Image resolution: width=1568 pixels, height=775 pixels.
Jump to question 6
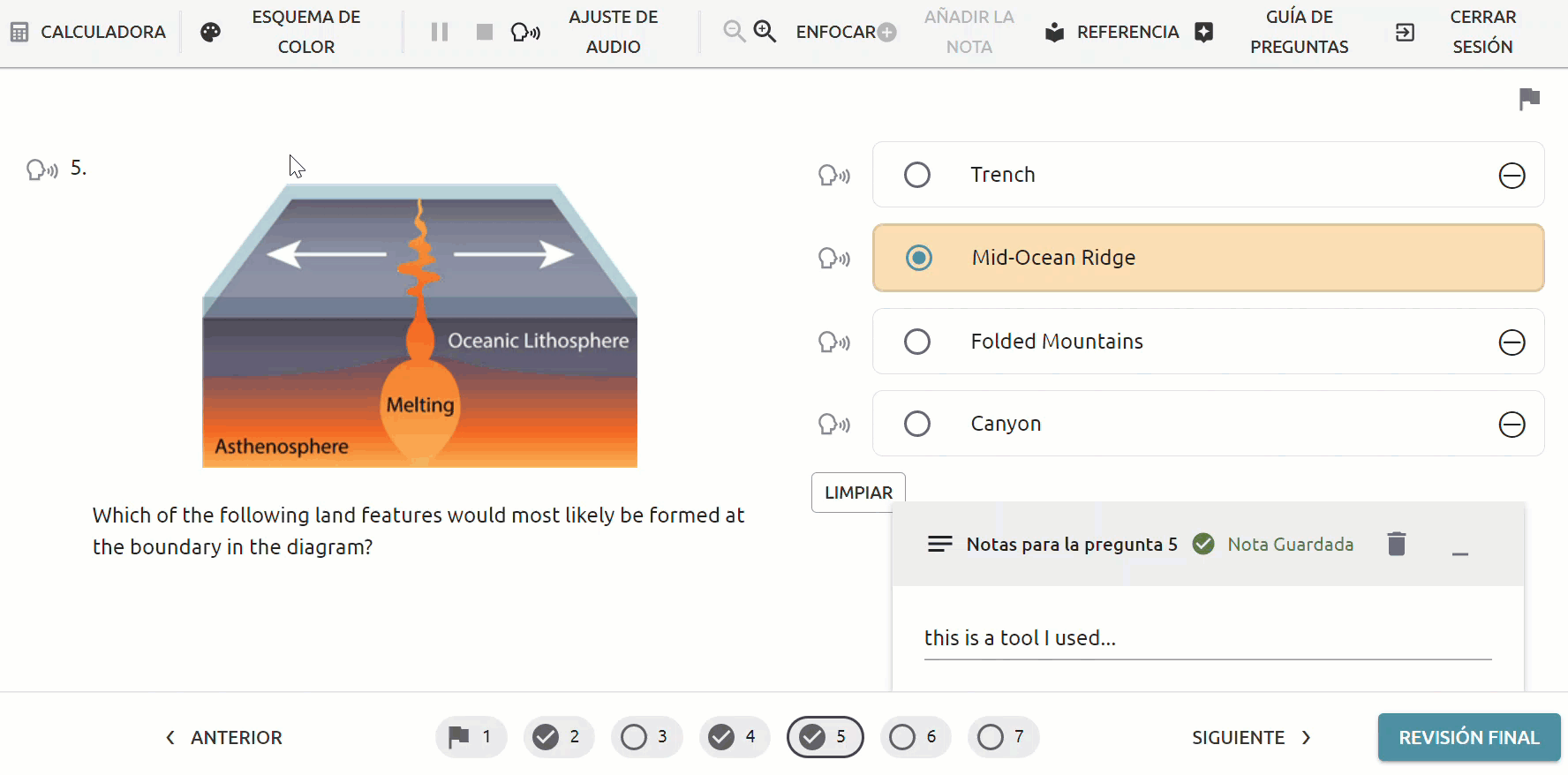pyautogui.click(x=916, y=736)
